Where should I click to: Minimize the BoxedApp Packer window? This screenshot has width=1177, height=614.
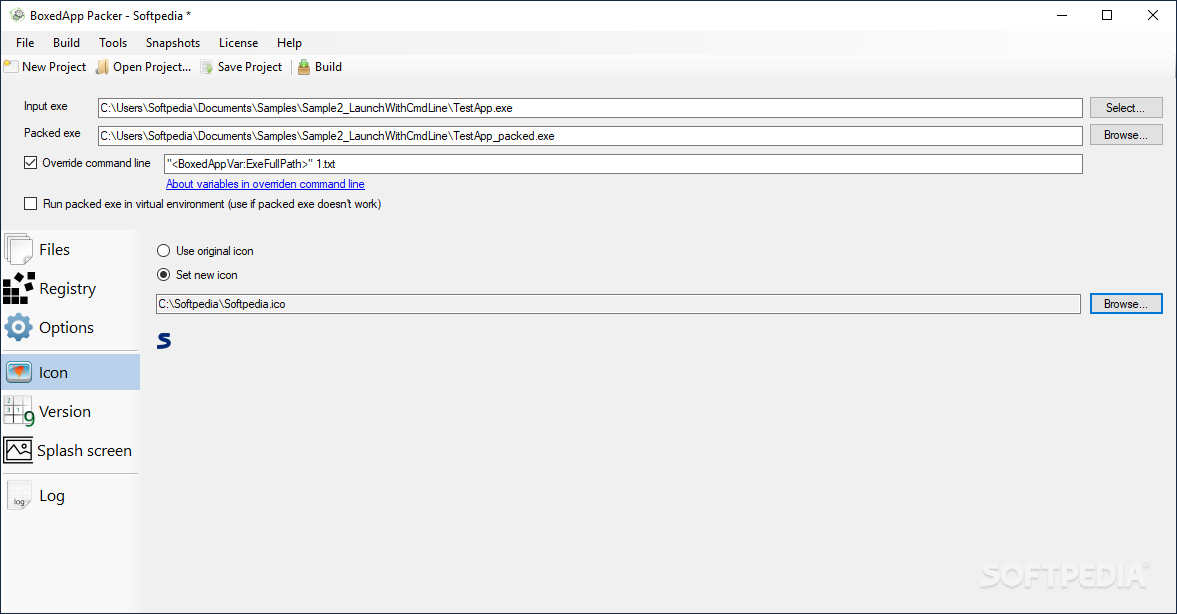pos(1062,15)
